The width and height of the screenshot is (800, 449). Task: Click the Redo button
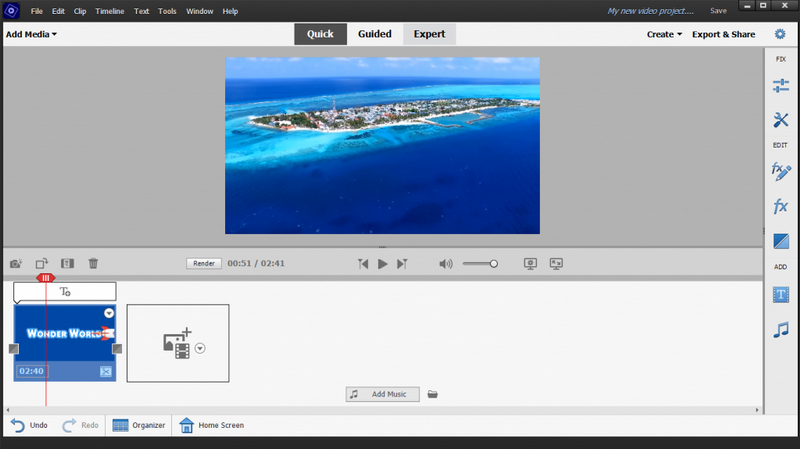pyautogui.click(x=81, y=425)
